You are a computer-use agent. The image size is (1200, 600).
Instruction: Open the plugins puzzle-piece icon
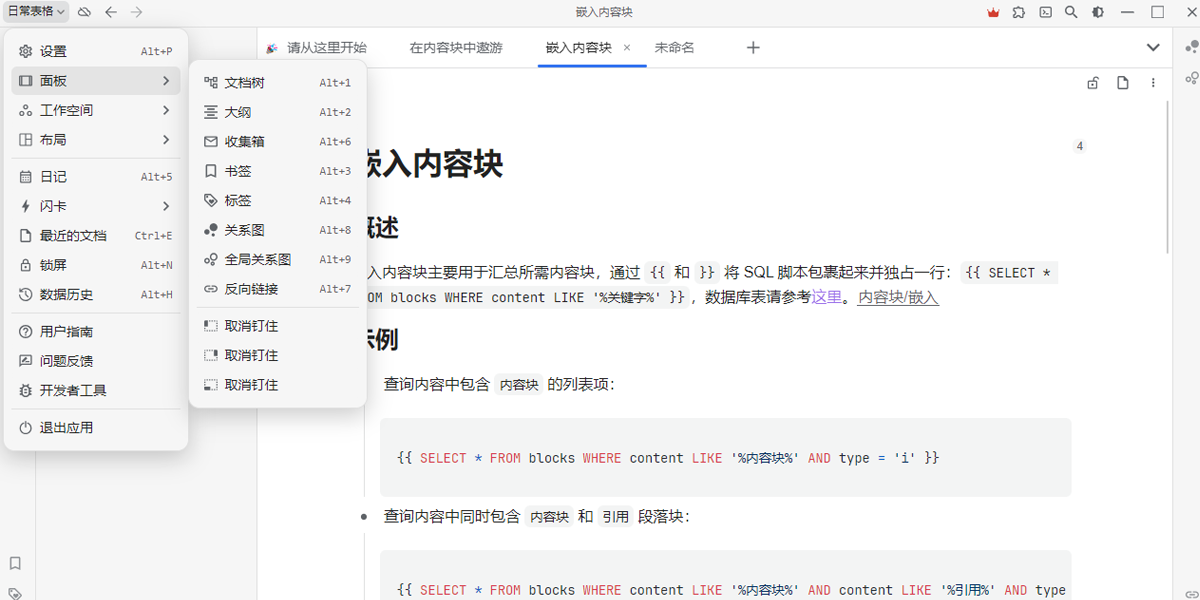pos(1019,12)
